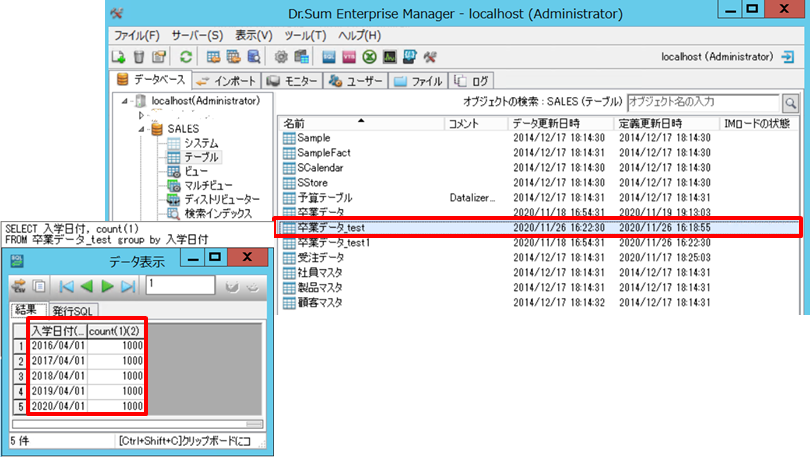This screenshot has height=457, width=810.
Task: Select the マルチビュー tree item
Action: [208, 185]
